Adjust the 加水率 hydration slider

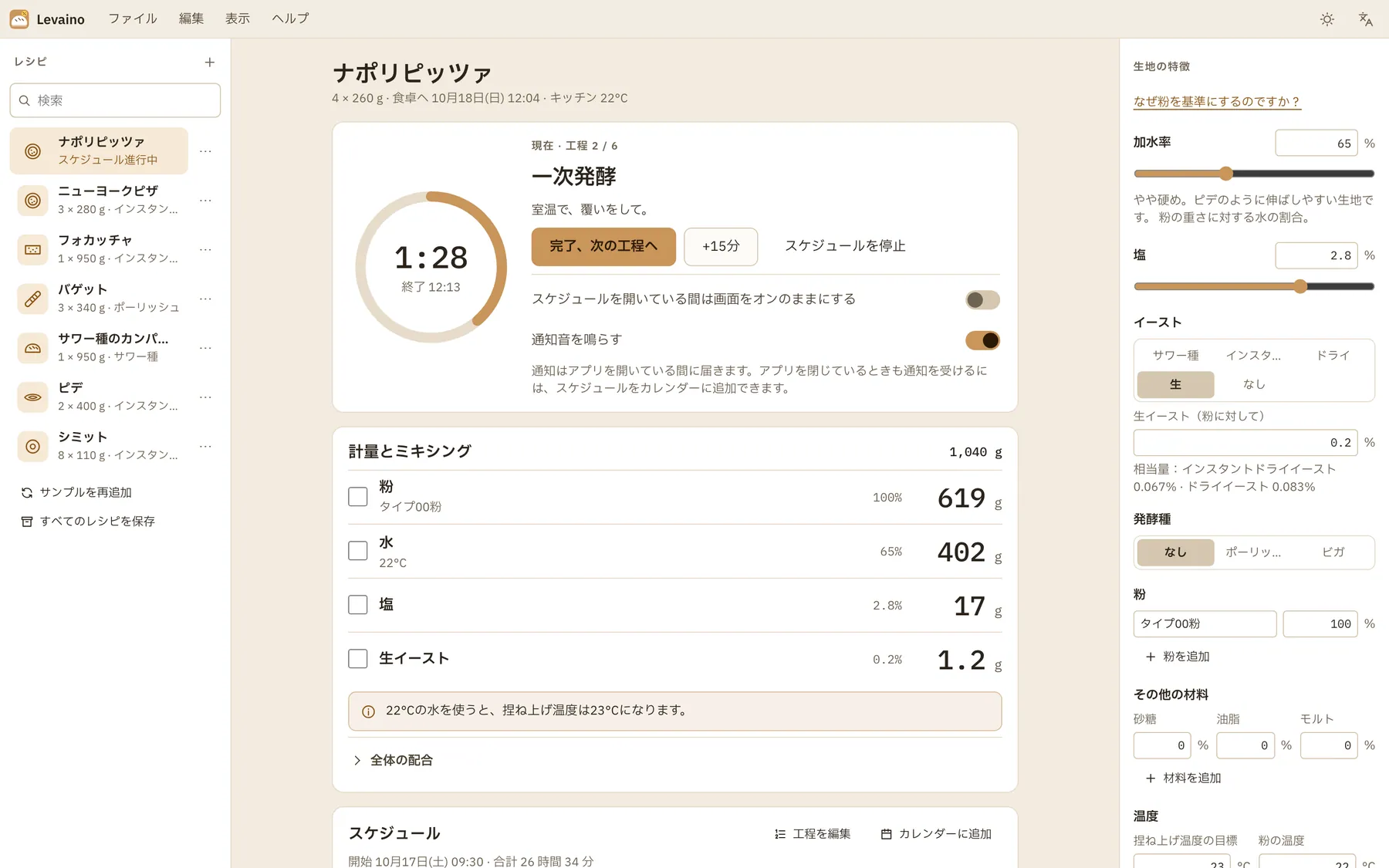1253,174
